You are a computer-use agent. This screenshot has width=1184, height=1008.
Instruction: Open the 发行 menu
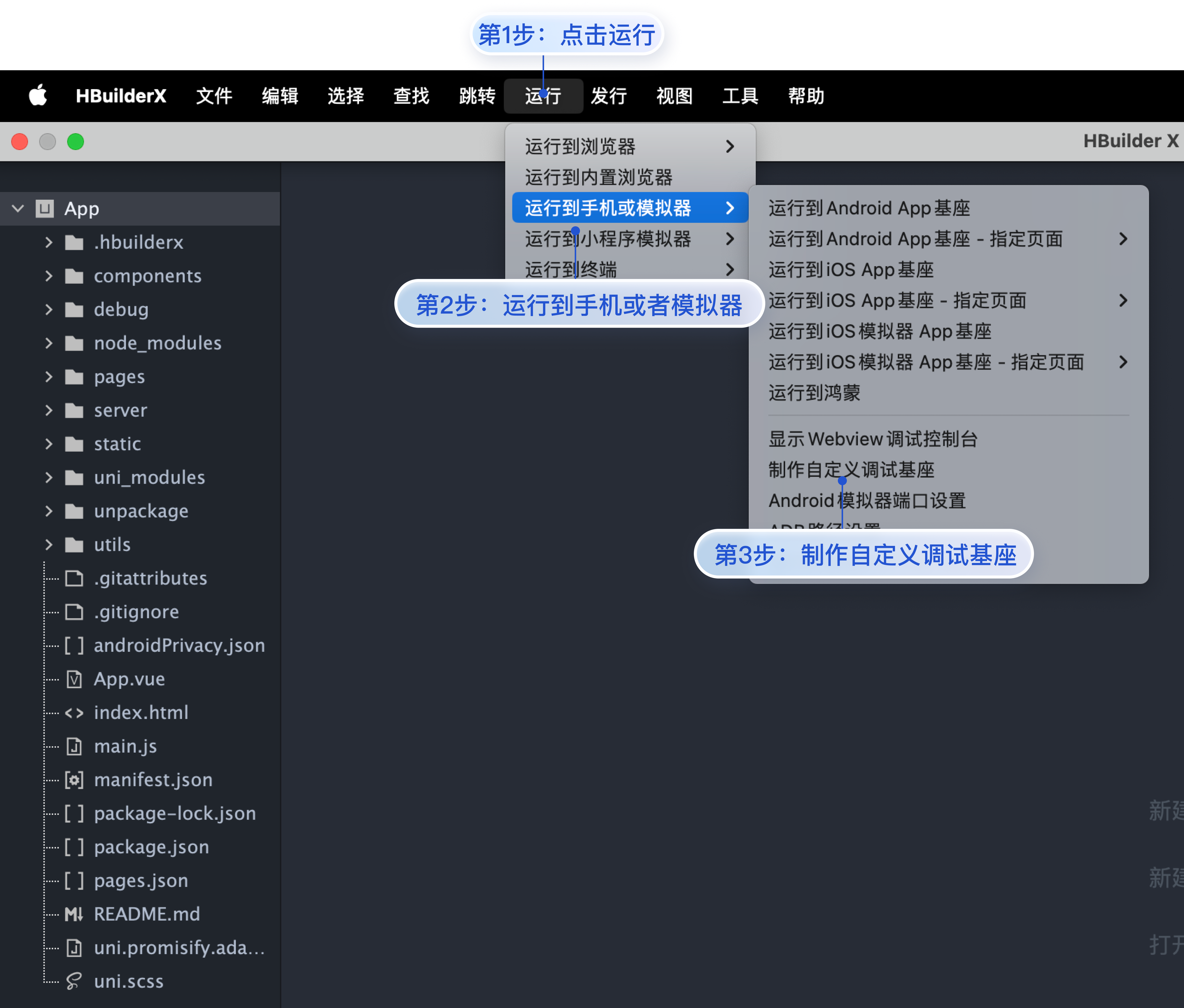[608, 95]
